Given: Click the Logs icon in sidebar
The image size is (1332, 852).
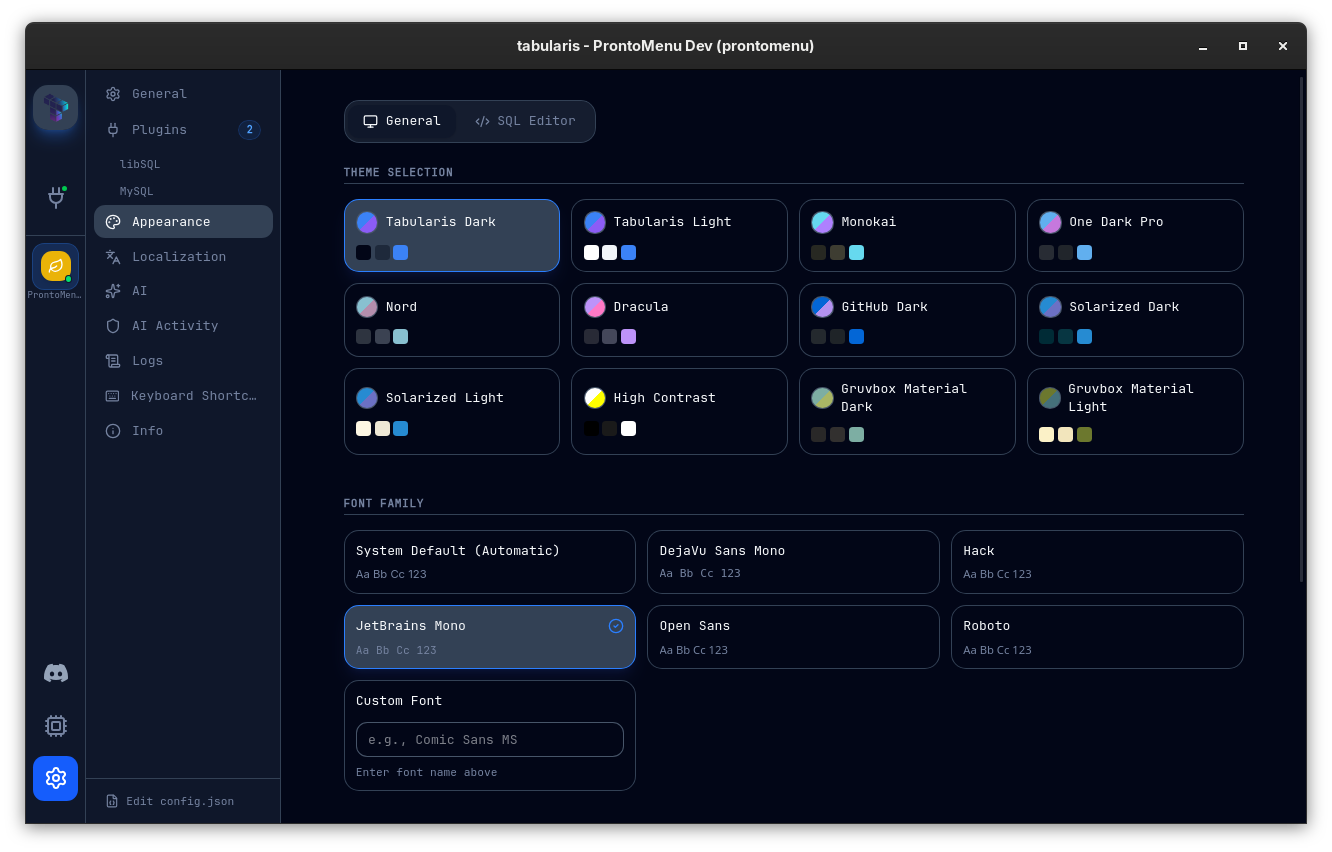Looking at the screenshot, I should (x=113, y=361).
